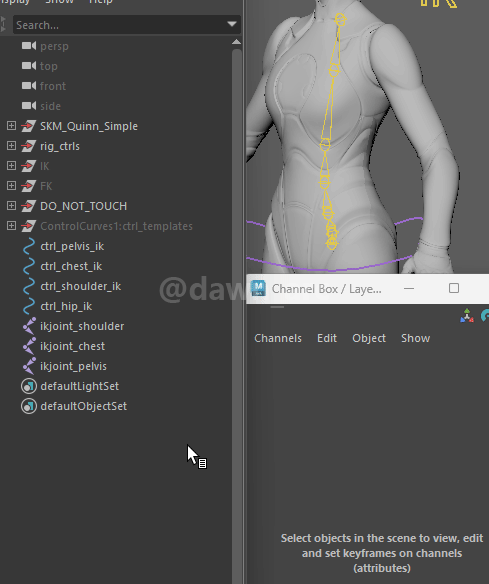Viewport: 489px width, 584px height.
Task: Click the rig_ctrls group icon
Action: pos(29,146)
